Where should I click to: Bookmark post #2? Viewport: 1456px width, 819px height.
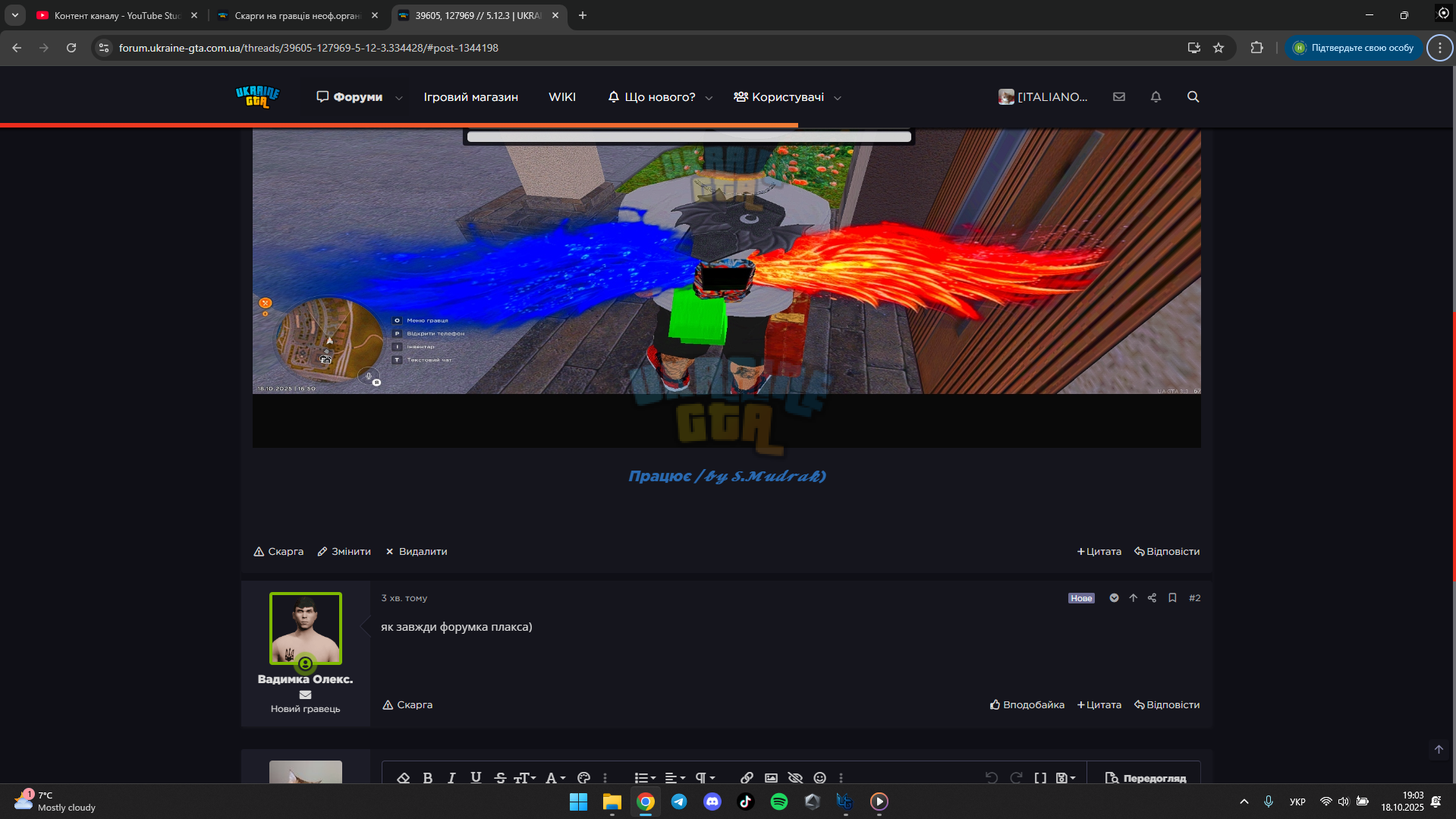[x=1172, y=598]
